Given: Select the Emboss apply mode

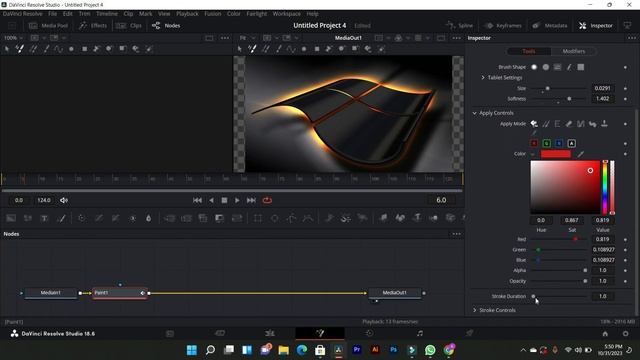Looking at the screenshot, I should (x=557, y=124).
